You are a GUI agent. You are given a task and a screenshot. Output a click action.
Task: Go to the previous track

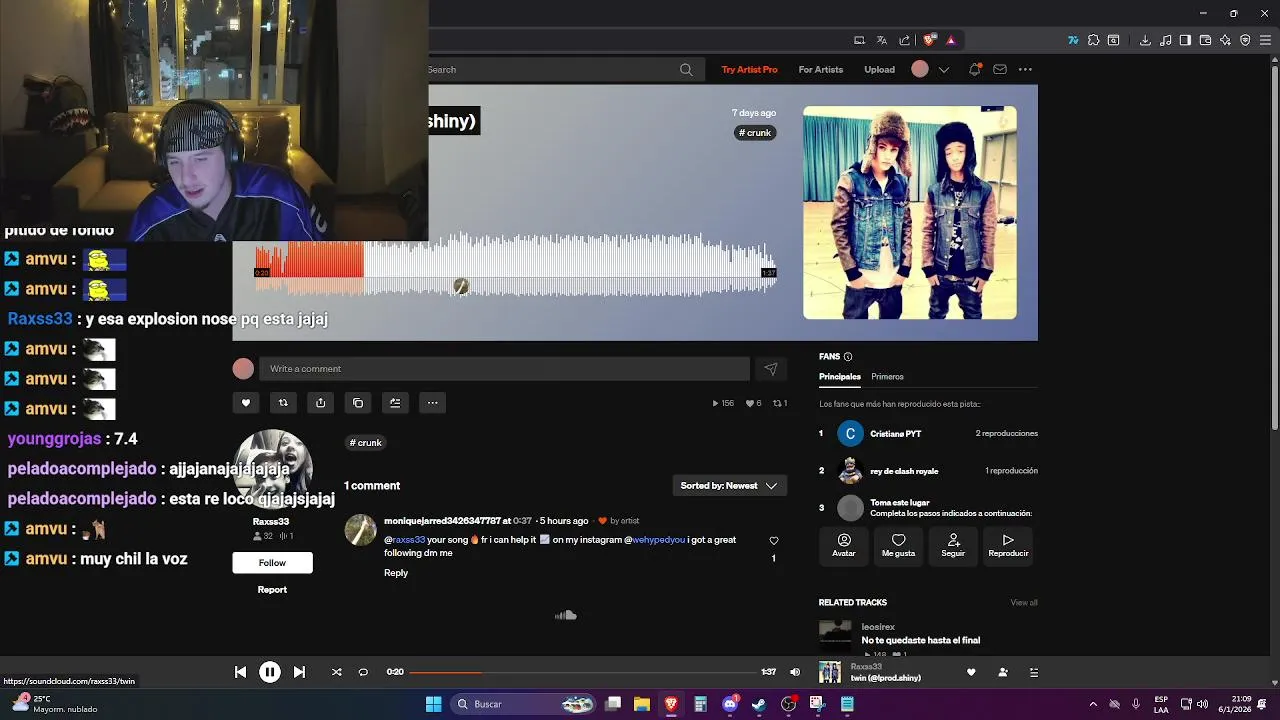point(240,672)
